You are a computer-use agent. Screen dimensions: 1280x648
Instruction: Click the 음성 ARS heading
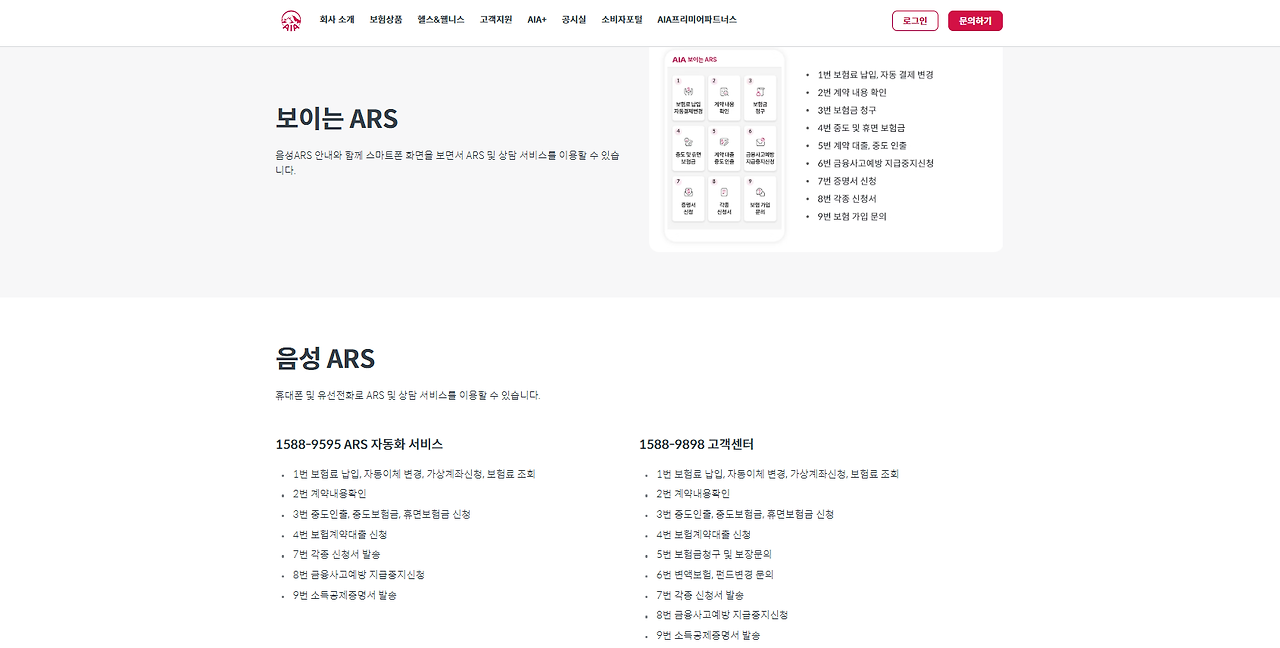point(325,358)
